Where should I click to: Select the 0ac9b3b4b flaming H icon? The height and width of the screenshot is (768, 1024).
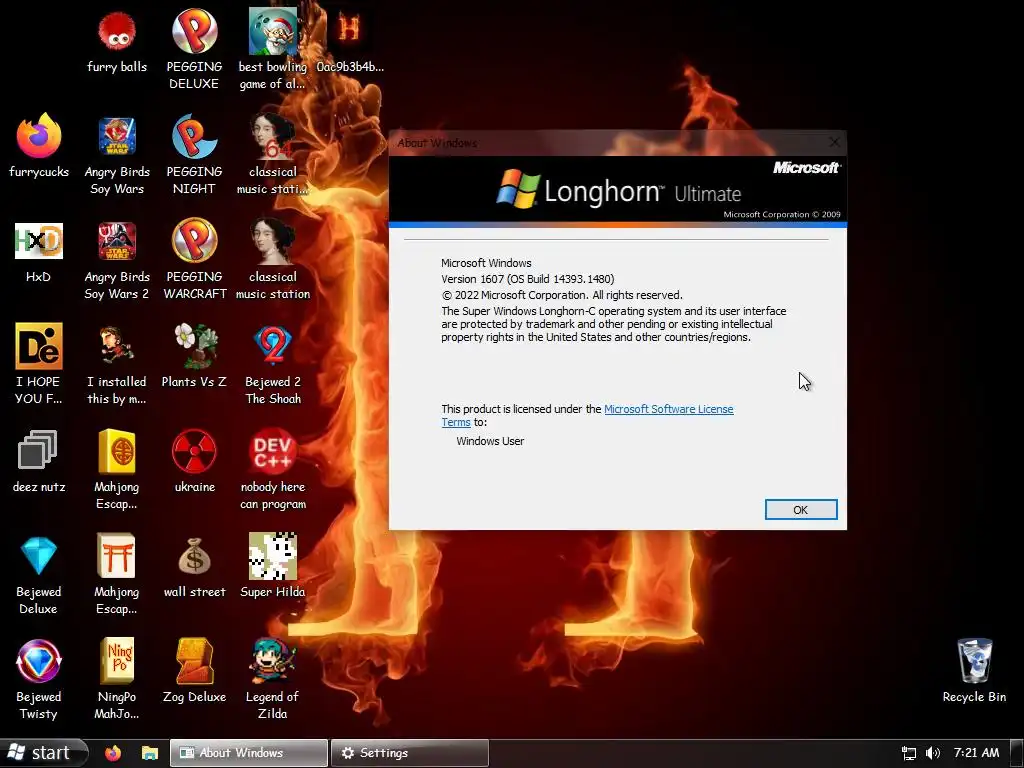[x=349, y=42]
